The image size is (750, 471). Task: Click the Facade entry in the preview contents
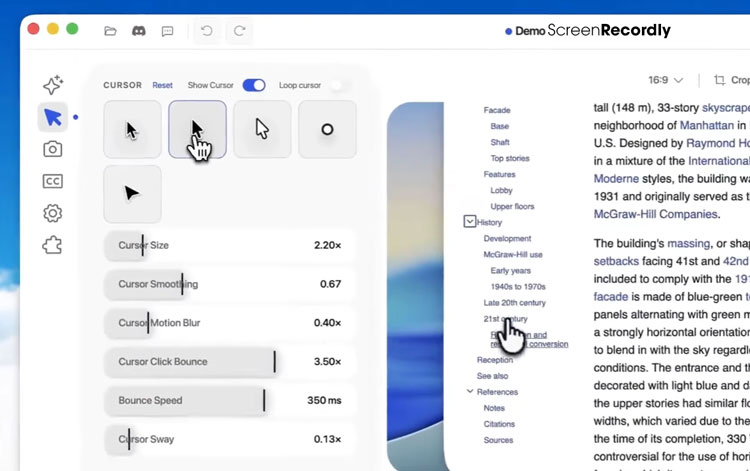coord(497,110)
